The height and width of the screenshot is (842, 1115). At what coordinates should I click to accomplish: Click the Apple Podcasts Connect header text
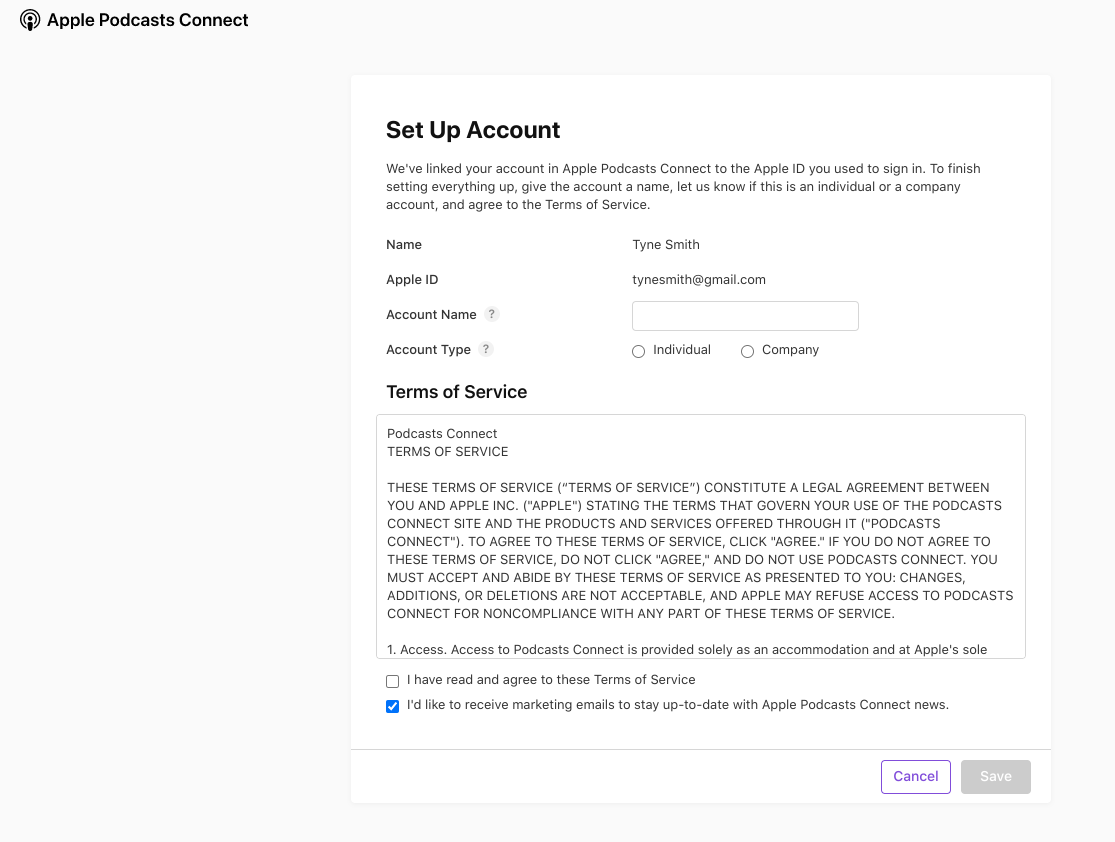147,19
